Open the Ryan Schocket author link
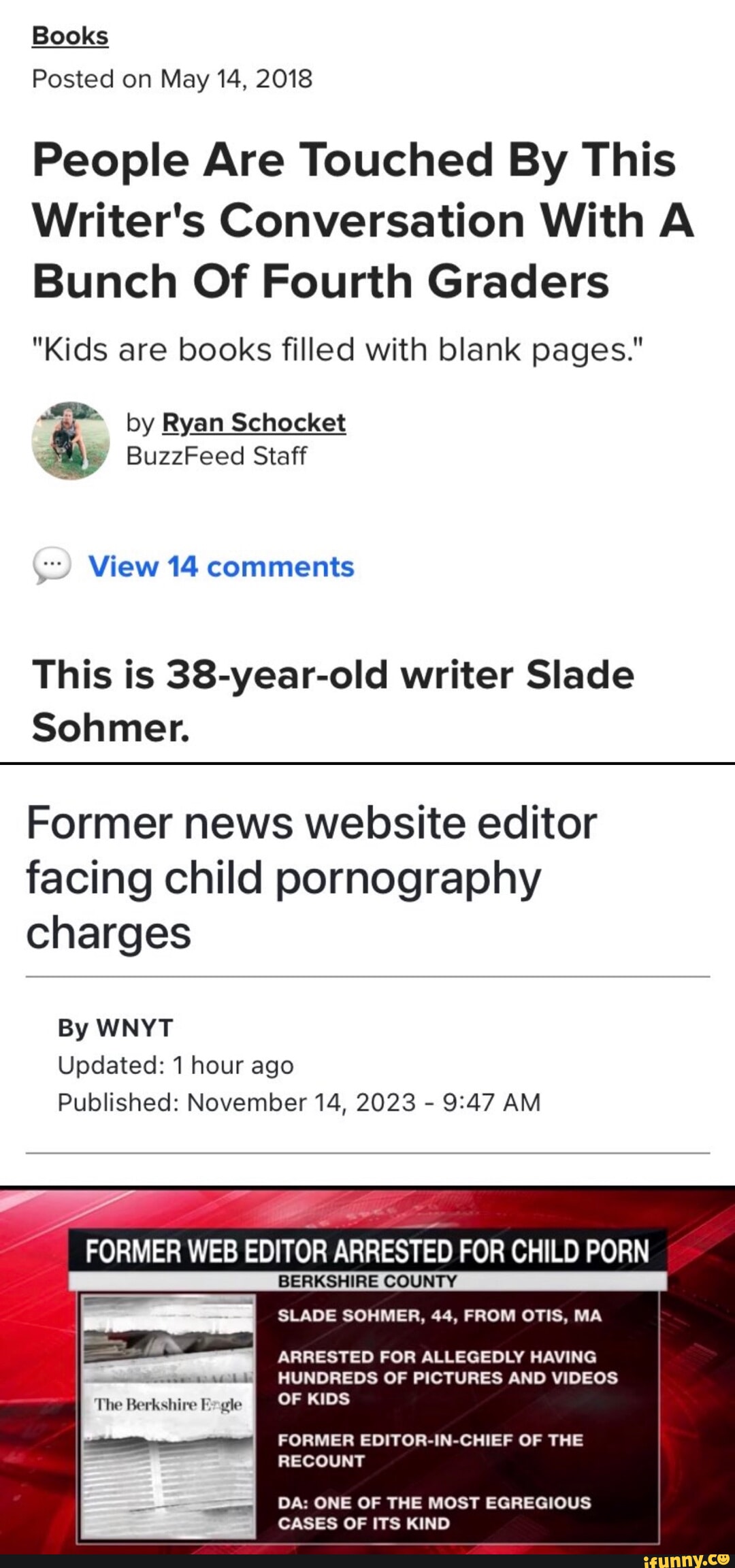735x1568 pixels. pos(254,423)
